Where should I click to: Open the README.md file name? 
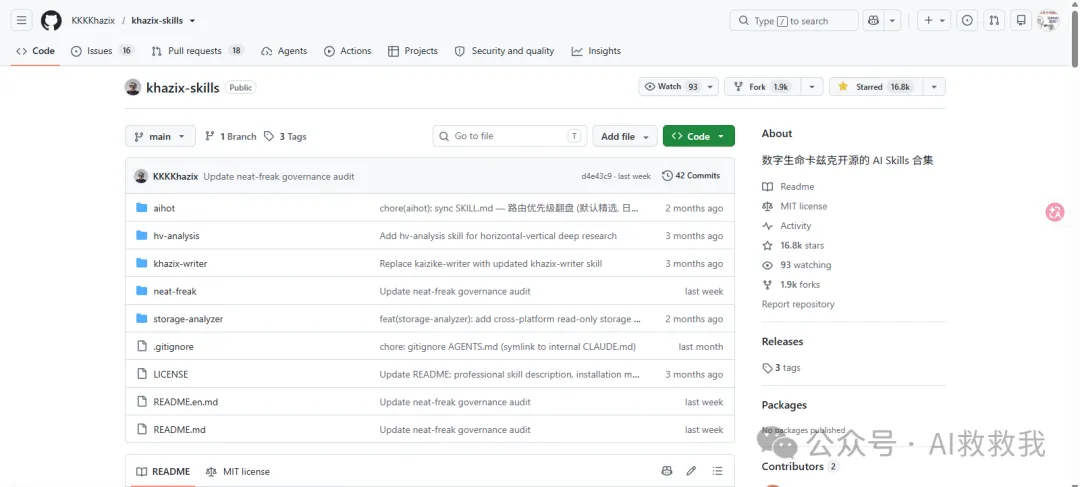pyautogui.click(x=180, y=430)
